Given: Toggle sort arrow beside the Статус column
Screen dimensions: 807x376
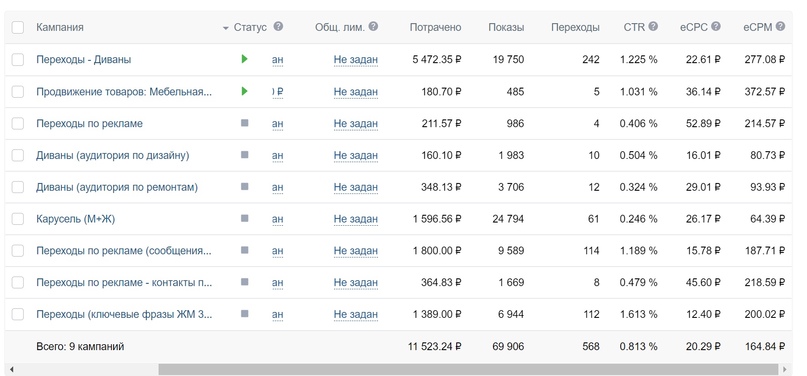Looking at the screenshot, I should click(x=225, y=28).
